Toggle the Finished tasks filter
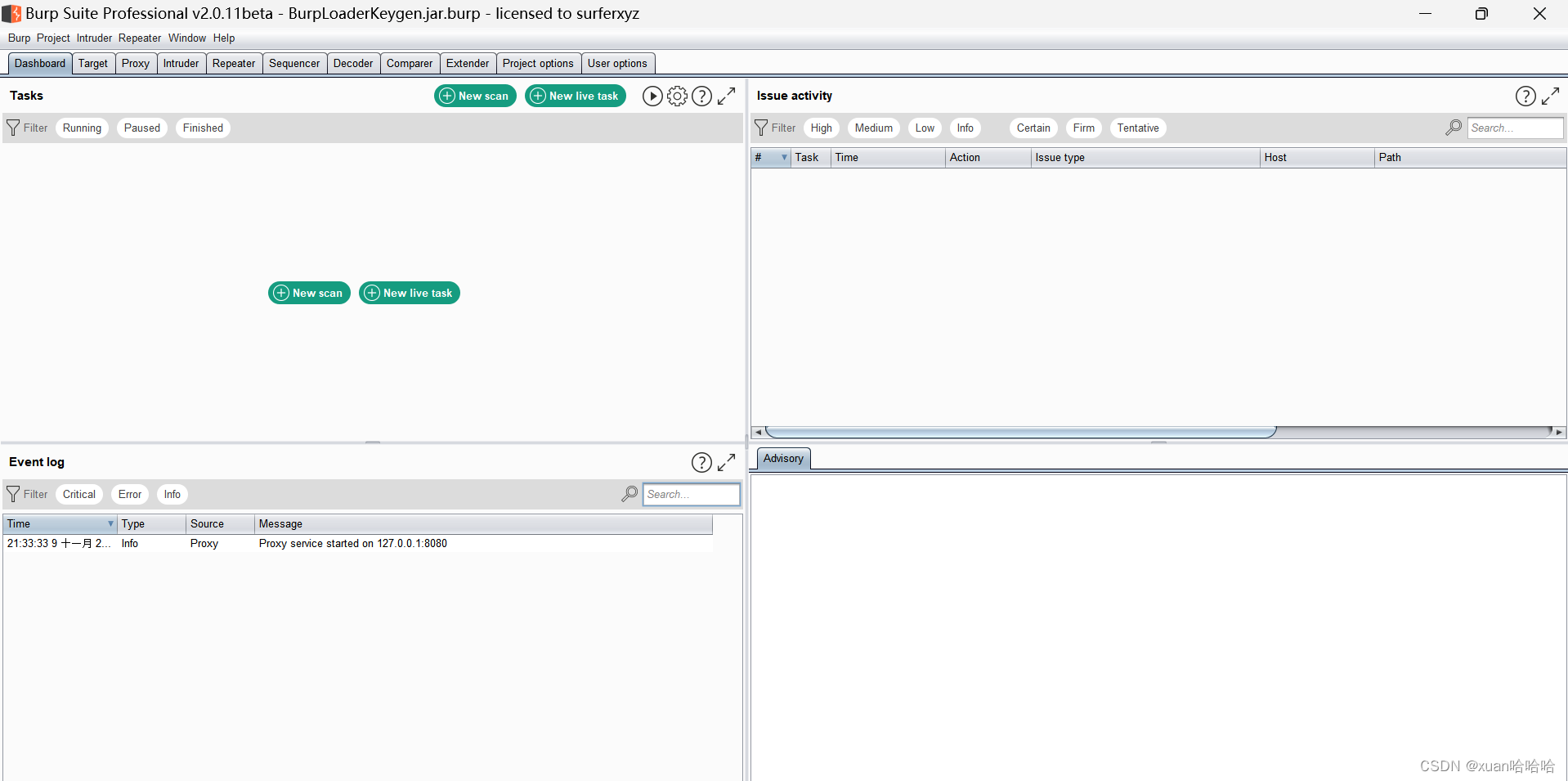The height and width of the screenshot is (781, 1568). 203,128
